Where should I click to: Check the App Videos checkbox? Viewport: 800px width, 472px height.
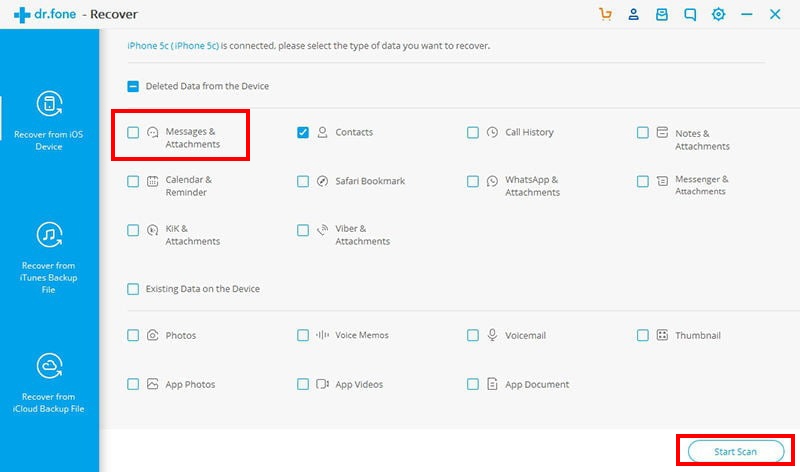click(303, 384)
